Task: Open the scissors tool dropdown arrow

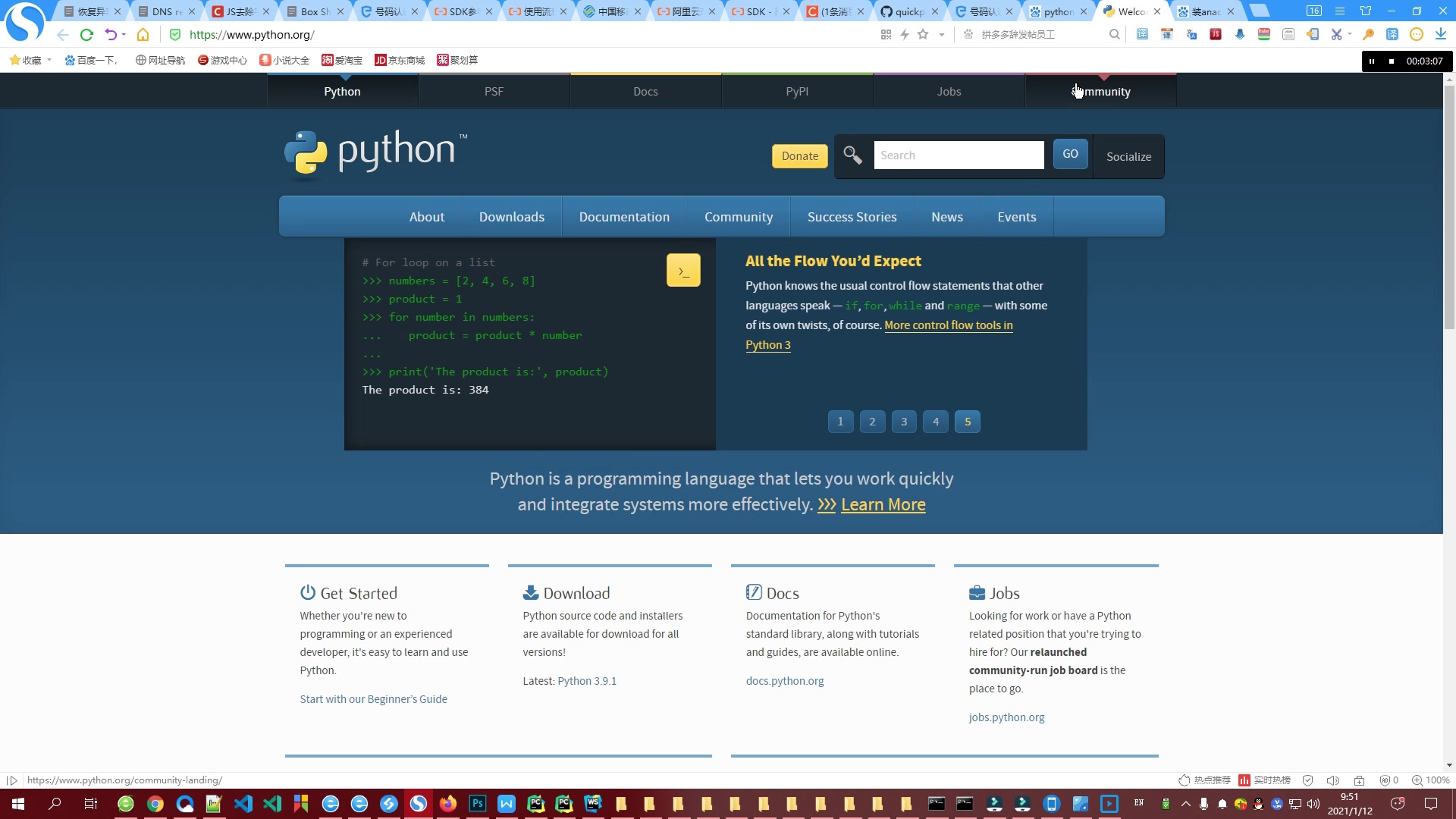Action: click(x=1350, y=35)
